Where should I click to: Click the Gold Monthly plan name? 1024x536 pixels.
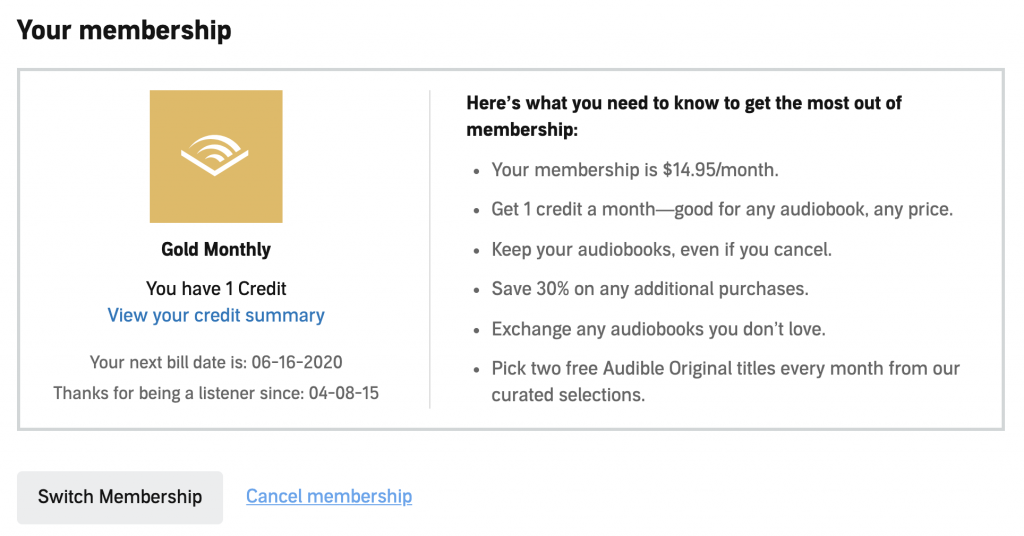(216, 249)
